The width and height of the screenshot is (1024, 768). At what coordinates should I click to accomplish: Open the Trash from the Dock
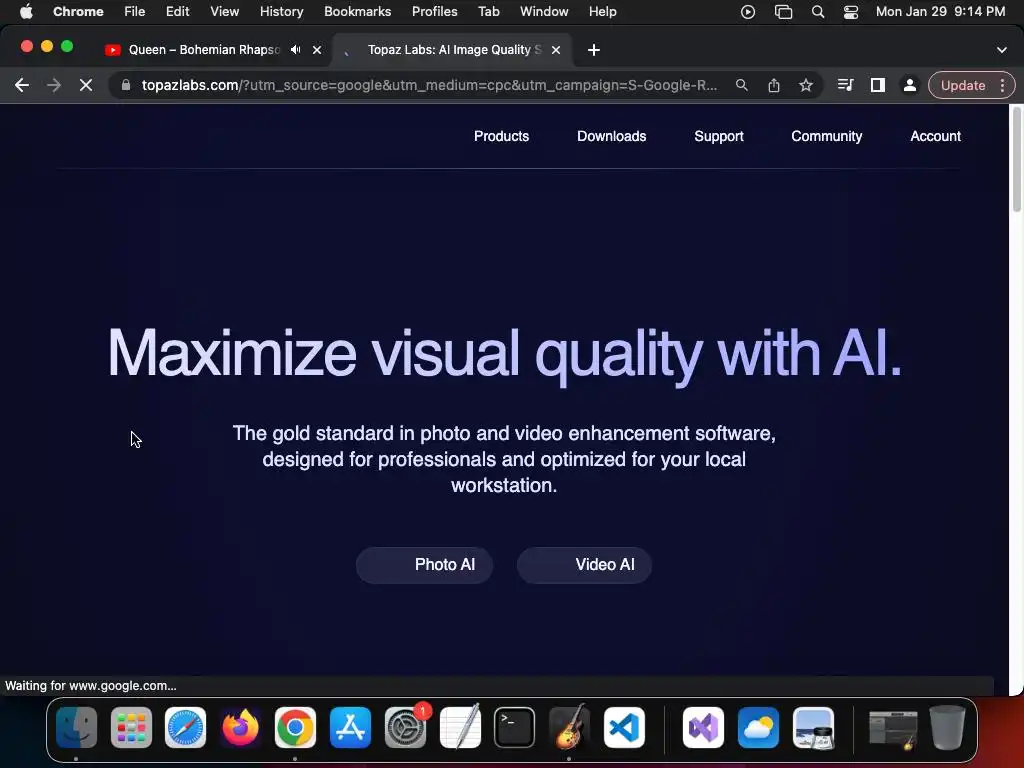pos(948,728)
